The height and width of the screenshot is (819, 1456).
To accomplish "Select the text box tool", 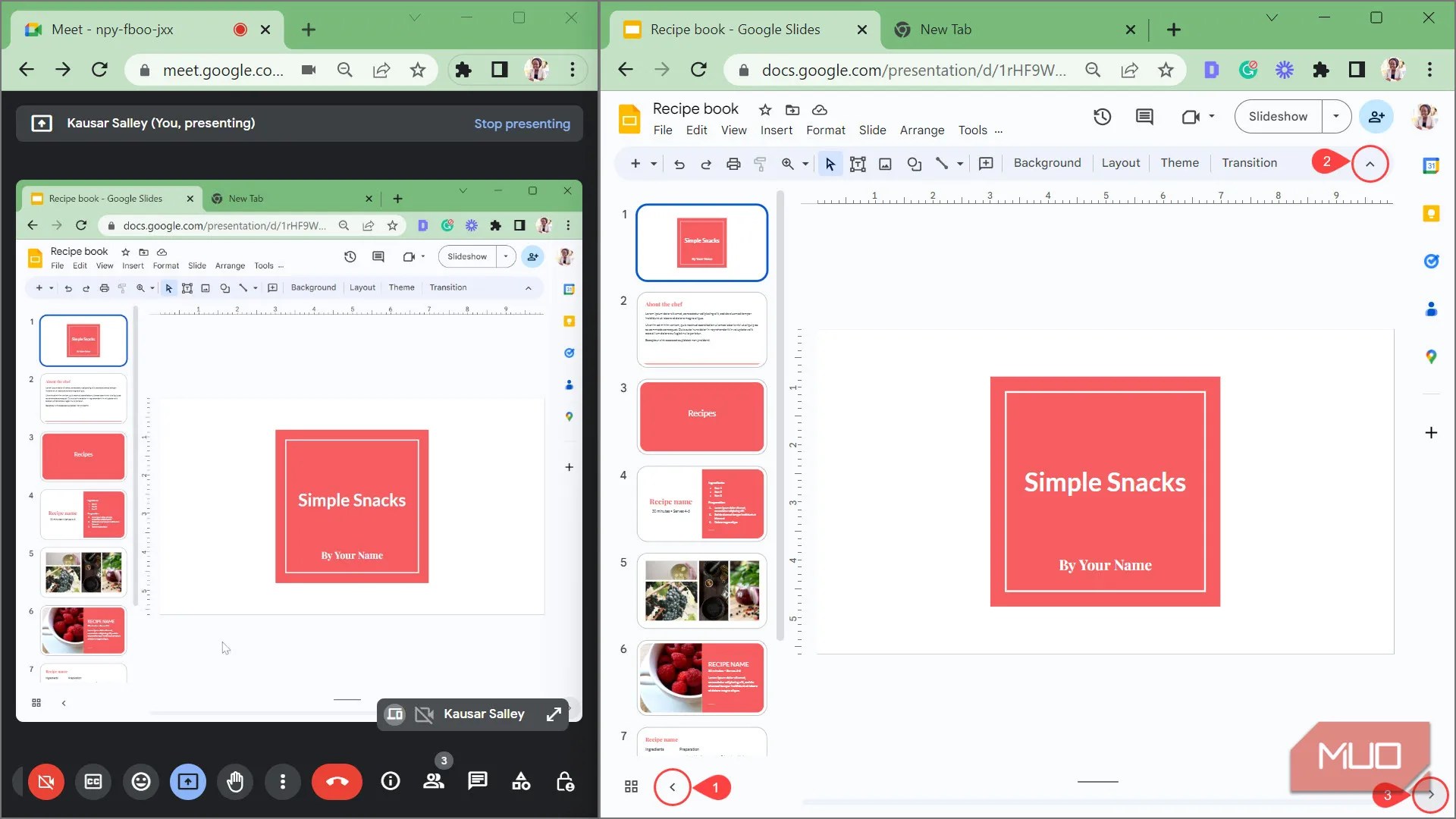I will click(x=857, y=163).
